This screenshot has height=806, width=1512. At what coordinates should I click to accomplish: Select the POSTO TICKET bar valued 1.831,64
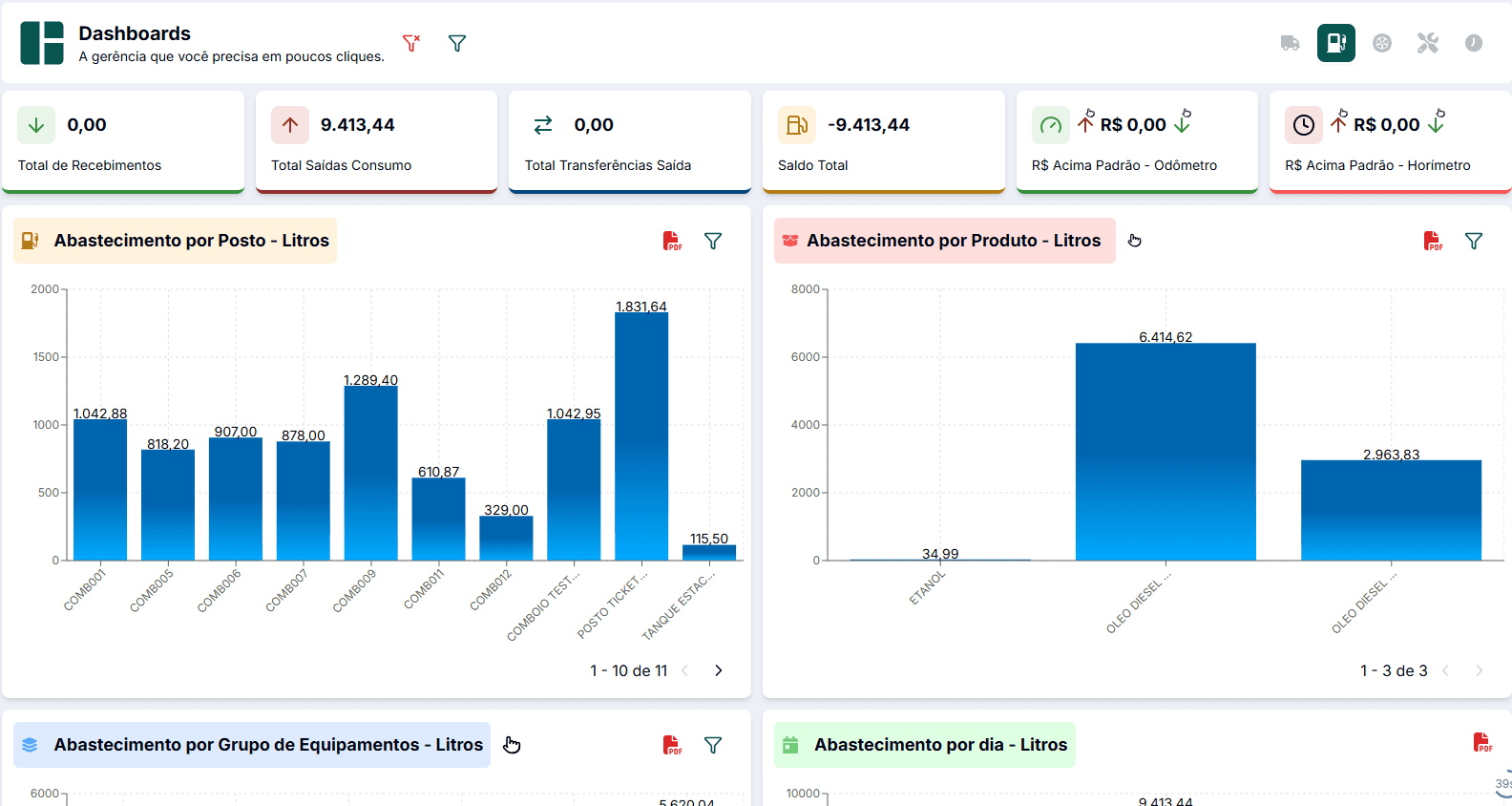click(x=641, y=436)
